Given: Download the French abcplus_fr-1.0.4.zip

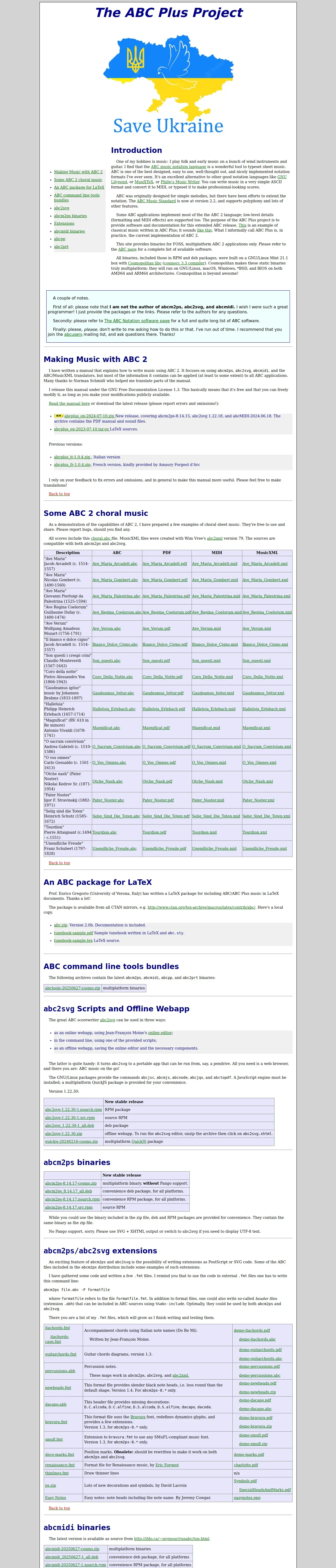Looking at the screenshot, I should 72,464.
